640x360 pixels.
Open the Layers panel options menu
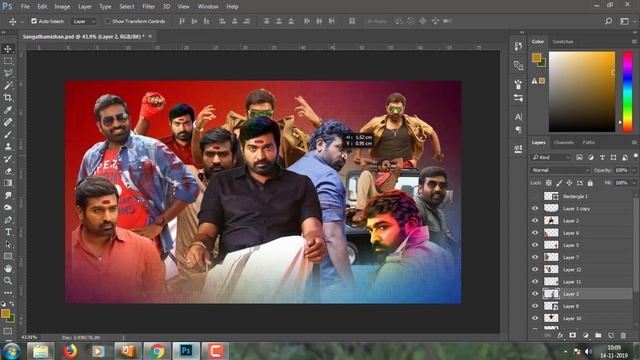point(634,142)
